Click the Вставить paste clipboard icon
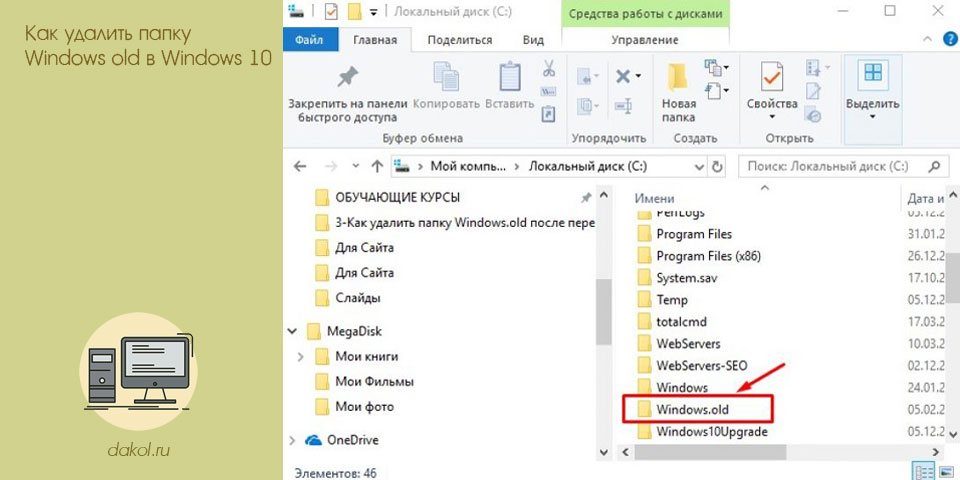Image resolution: width=960 pixels, height=480 pixels. pyautogui.click(x=510, y=76)
